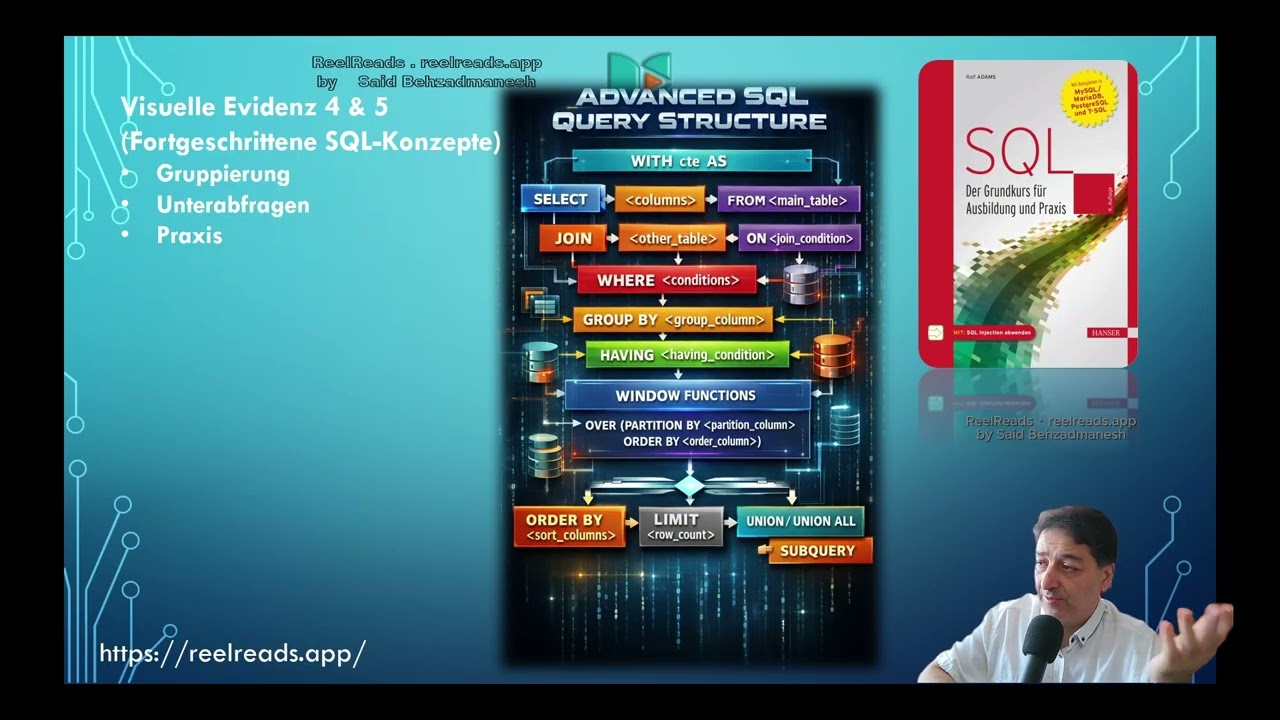Select the 'ON <join_condition>' block

pyautogui.click(x=800, y=239)
